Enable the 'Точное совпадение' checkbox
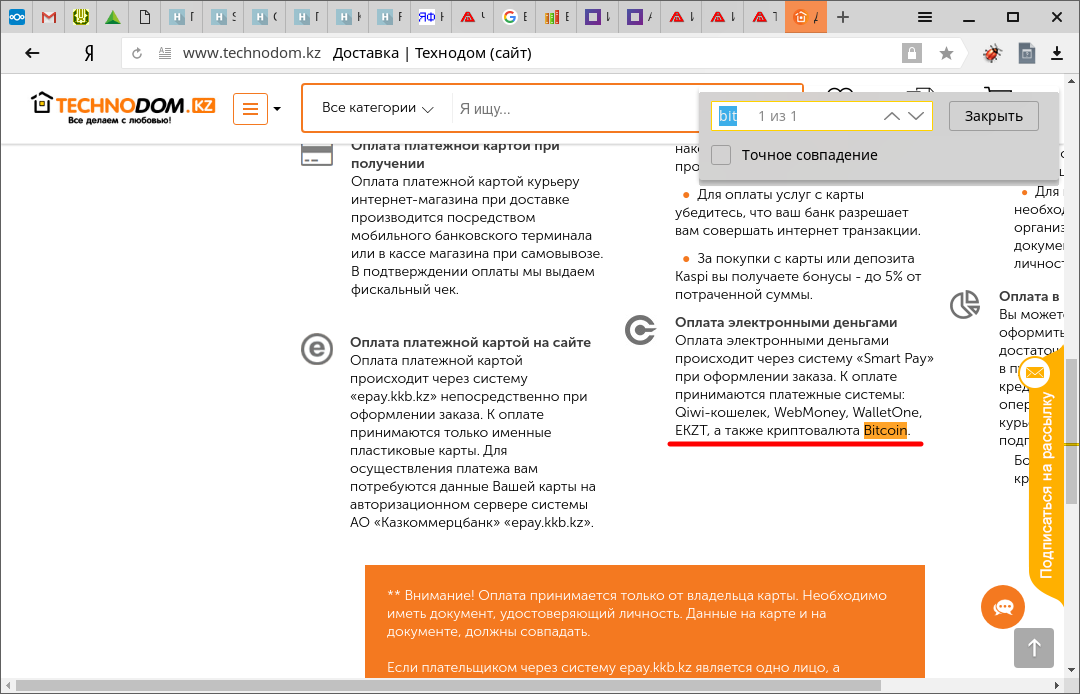This screenshot has width=1080, height=694. pos(721,155)
